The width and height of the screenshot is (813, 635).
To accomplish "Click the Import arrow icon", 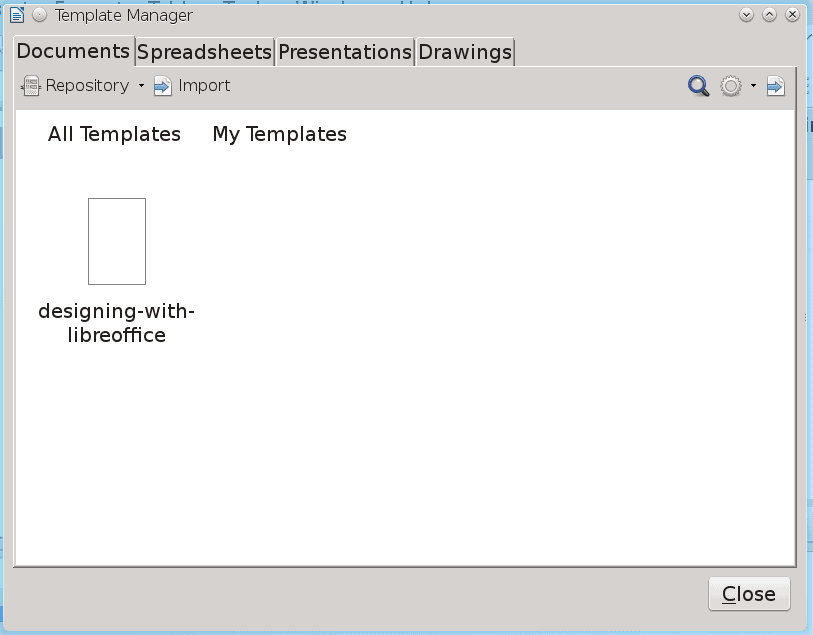I will point(162,86).
